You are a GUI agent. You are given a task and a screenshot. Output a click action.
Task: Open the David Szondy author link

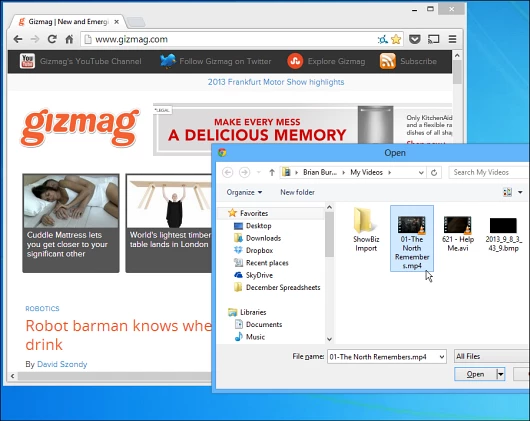pyautogui.click(x=62, y=364)
